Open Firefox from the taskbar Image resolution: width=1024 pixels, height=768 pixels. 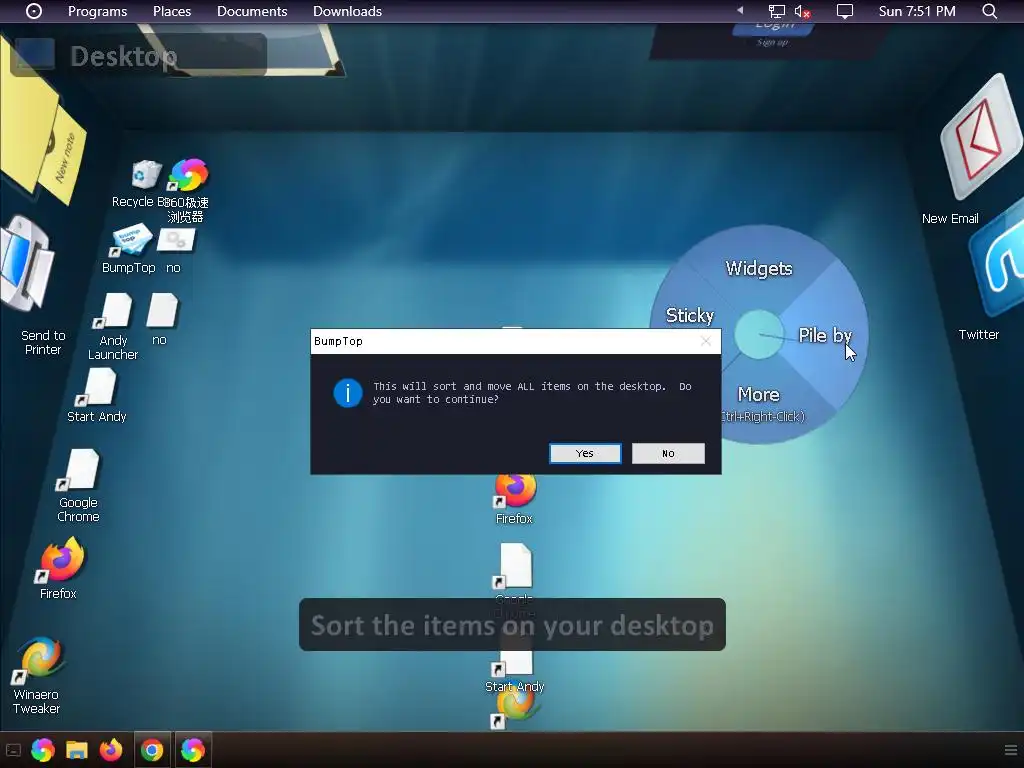(111, 750)
